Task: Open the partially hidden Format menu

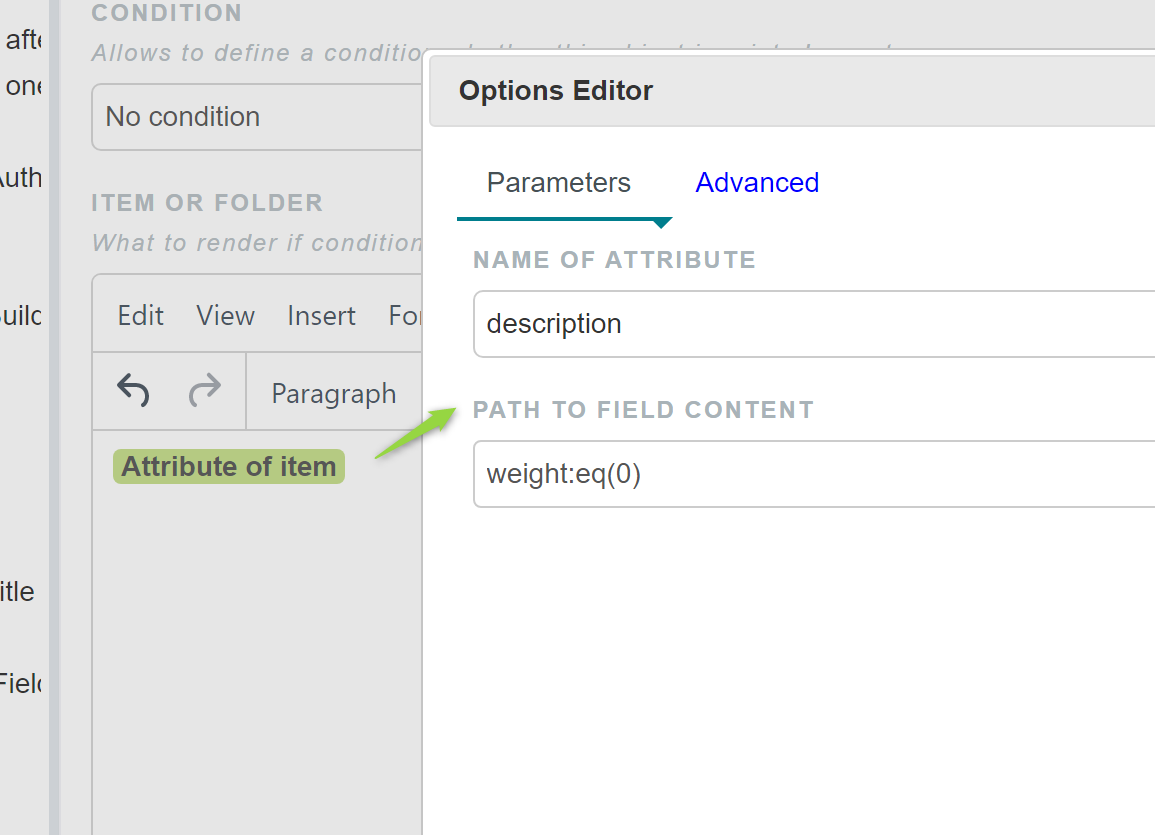Action: [405, 316]
